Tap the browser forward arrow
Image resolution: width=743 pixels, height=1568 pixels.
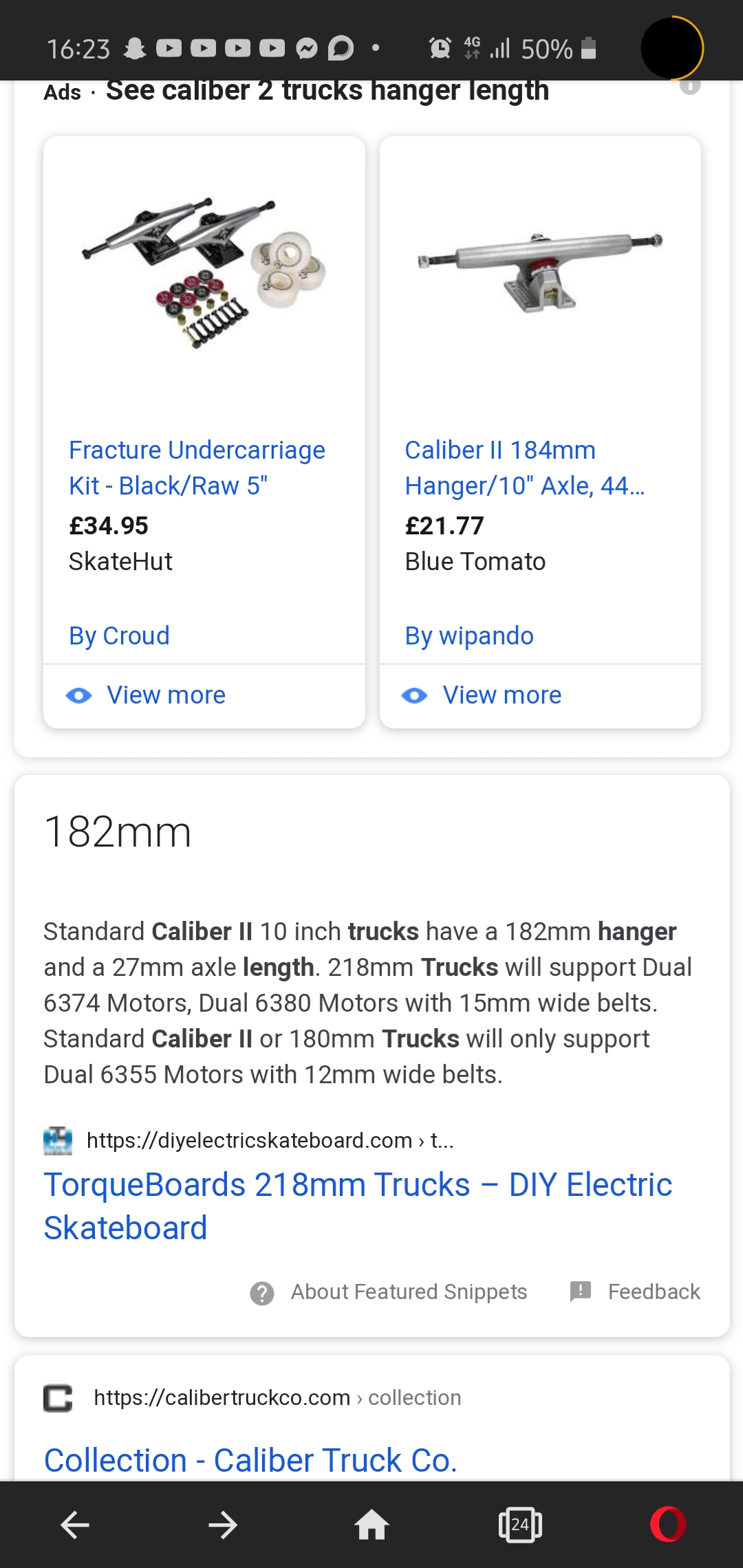coord(223,1525)
